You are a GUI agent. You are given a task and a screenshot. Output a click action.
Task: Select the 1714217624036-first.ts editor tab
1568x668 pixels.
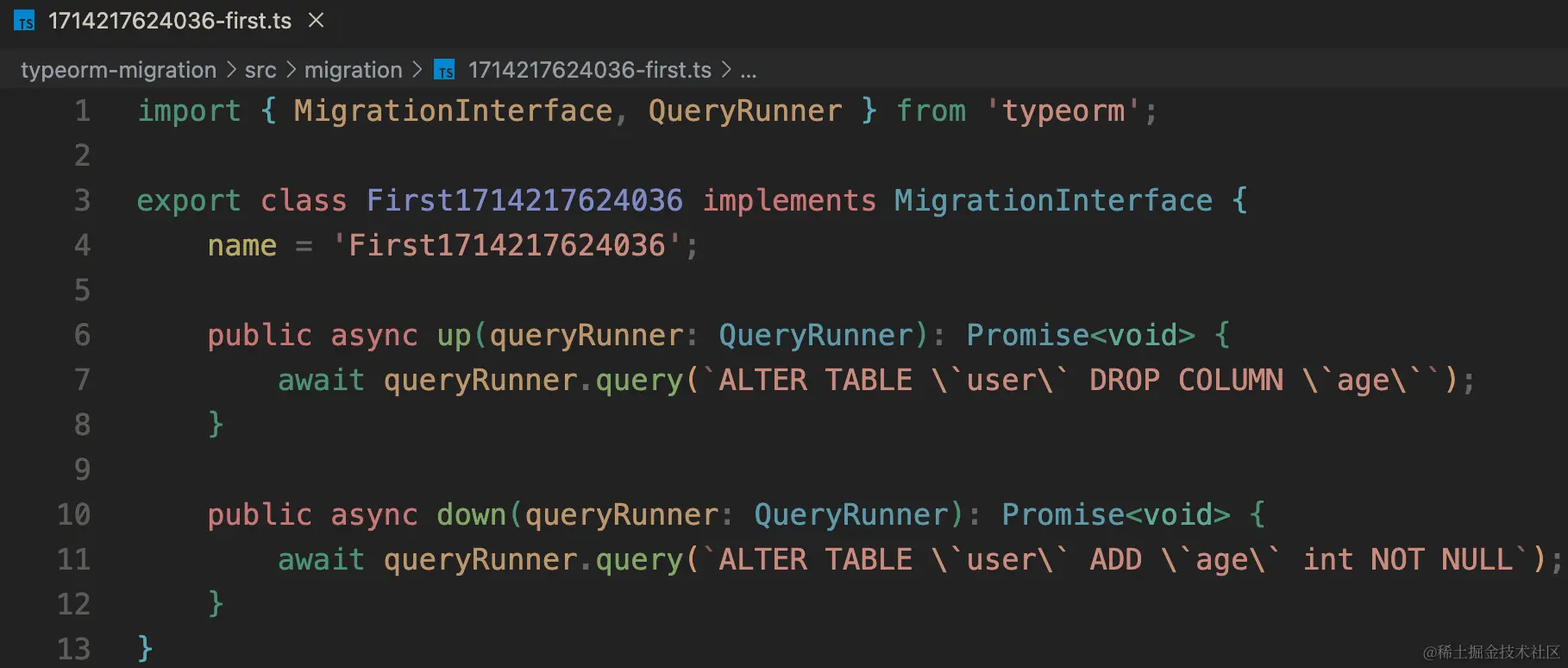(x=170, y=21)
